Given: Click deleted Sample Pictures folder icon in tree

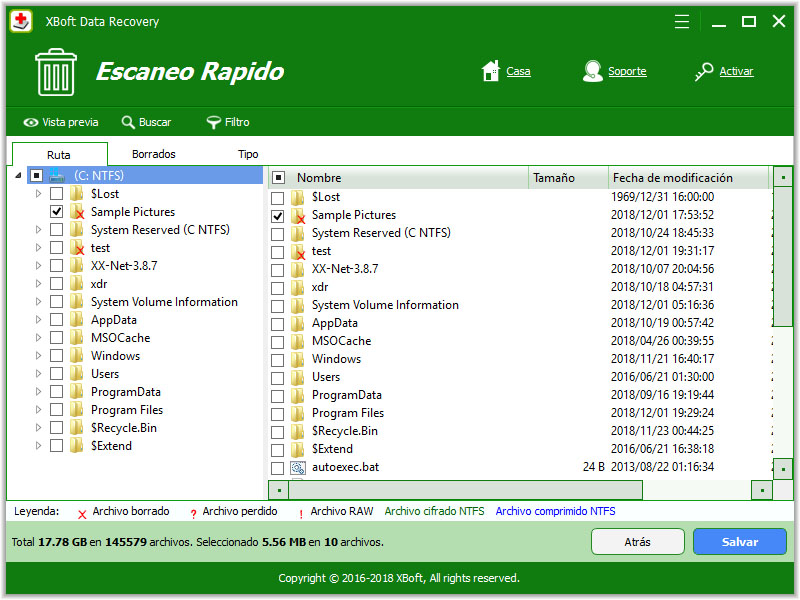Looking at the screenshot, I should [77, 212].
